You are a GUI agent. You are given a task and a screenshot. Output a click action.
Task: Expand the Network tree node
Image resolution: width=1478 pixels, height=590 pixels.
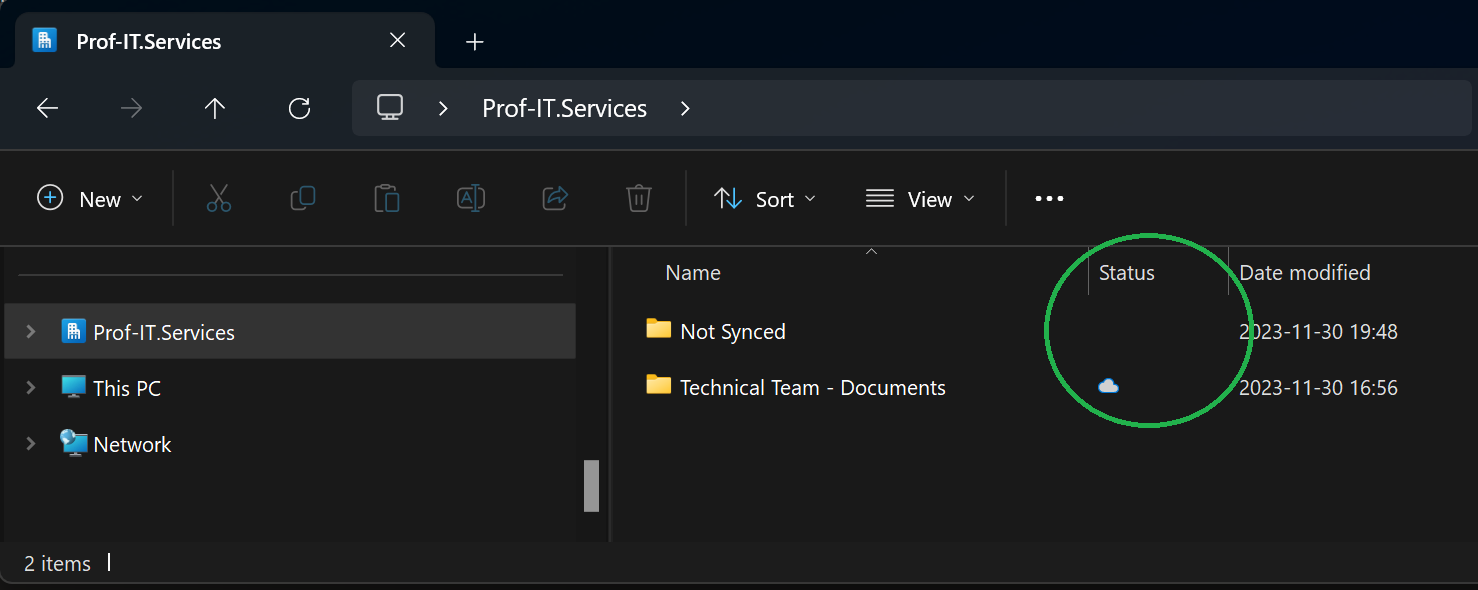click(31, 444)
